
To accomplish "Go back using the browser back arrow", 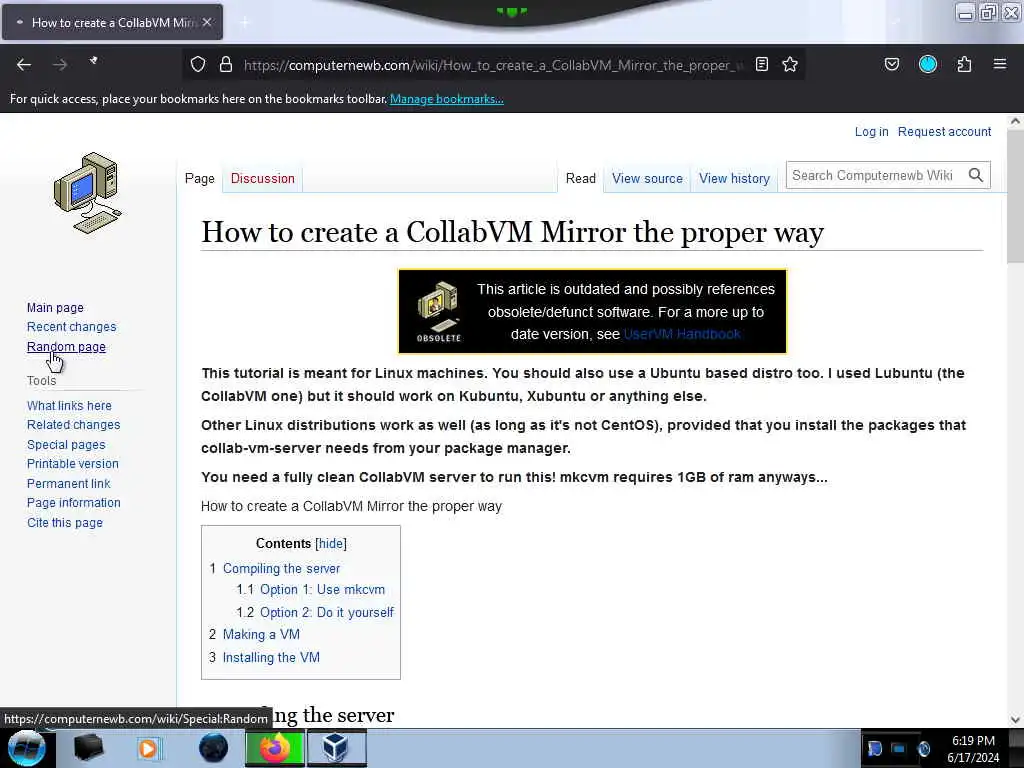I will (24, 64).
